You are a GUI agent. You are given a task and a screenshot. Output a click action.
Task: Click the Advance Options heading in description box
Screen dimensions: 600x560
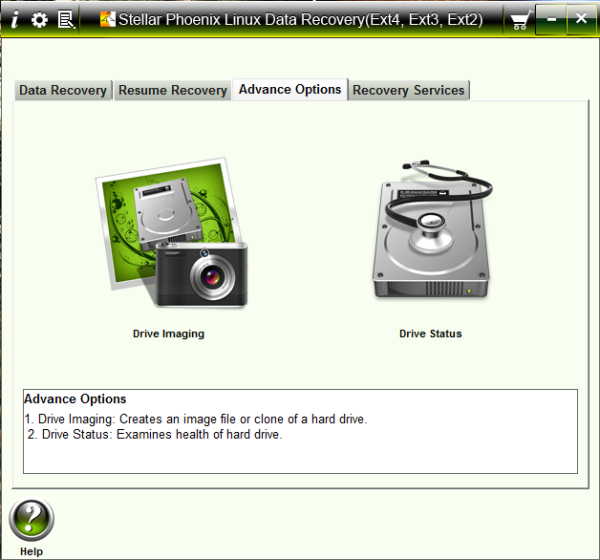(75, 399)
